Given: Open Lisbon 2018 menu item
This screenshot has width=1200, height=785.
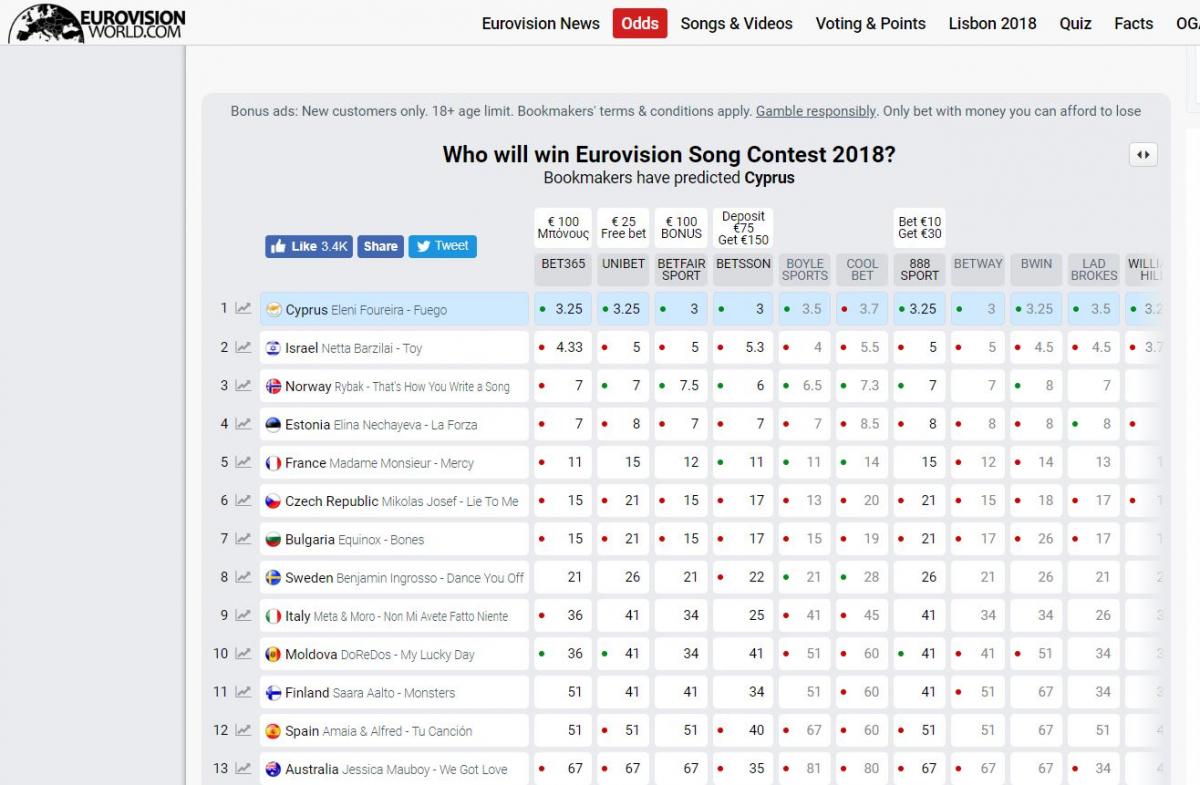Looking at the screenshot, I should tap(993, 23).
